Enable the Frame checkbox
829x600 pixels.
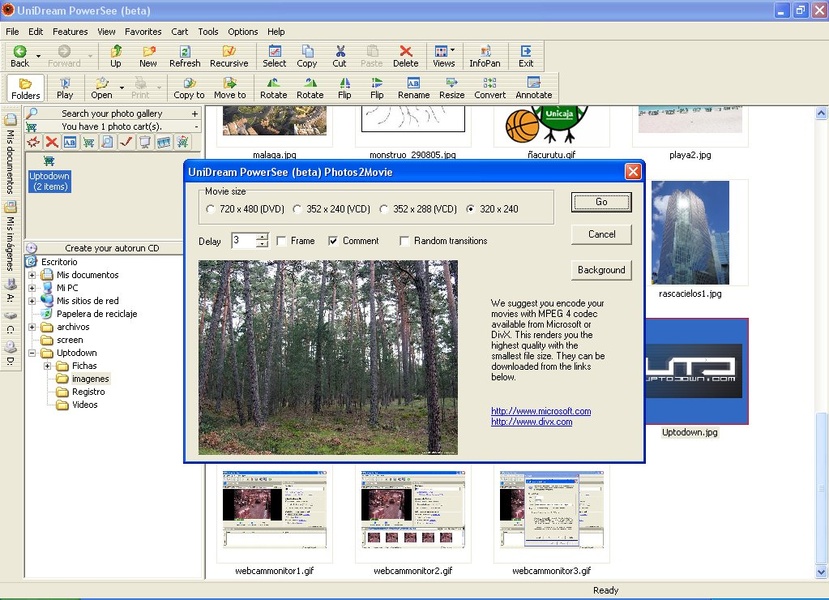pos(282,241)
